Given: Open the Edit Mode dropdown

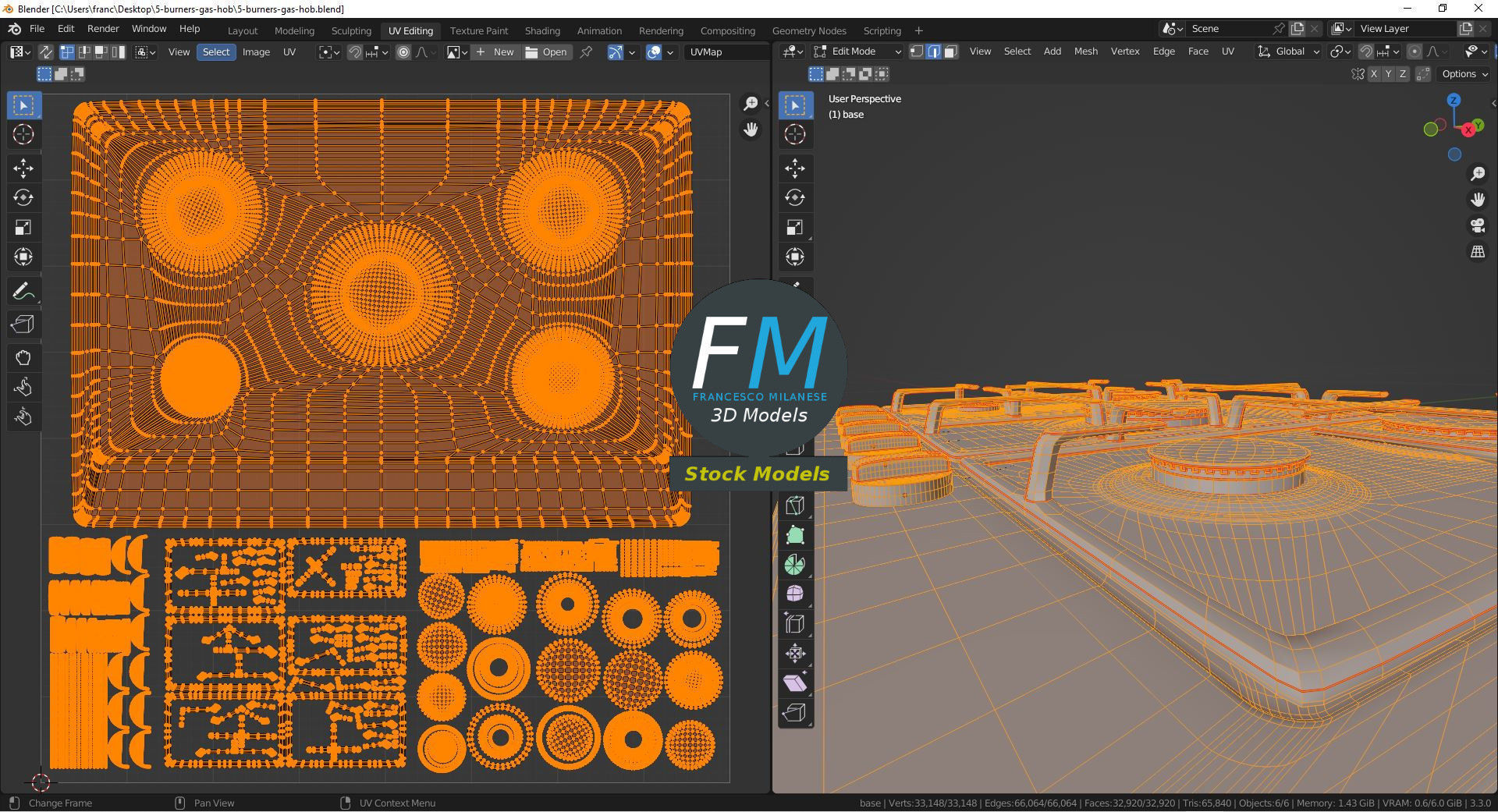Looking at the screenshot, I should tap(858, 51).
